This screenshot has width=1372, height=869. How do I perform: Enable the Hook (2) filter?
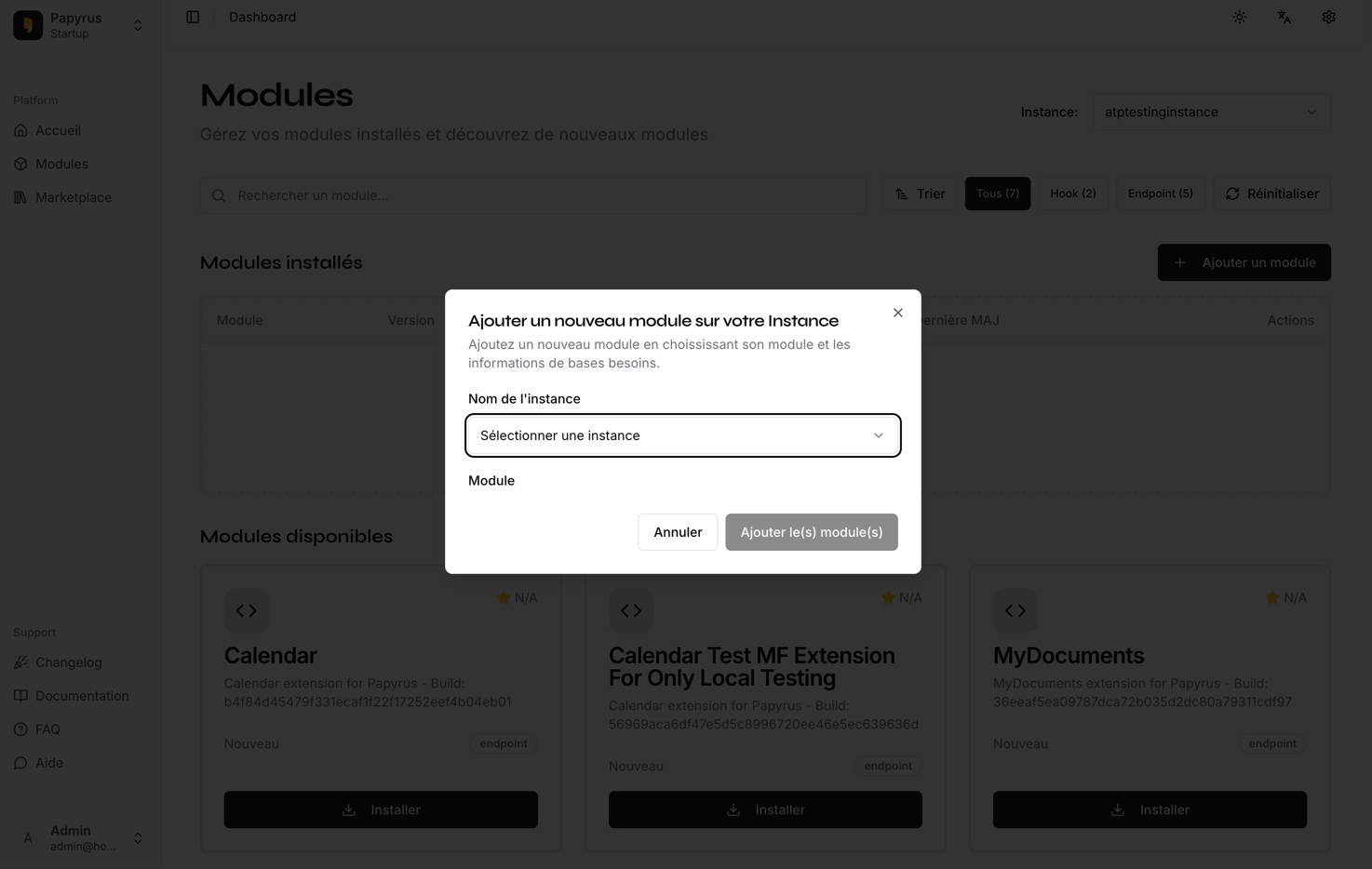pos(1072,193)
